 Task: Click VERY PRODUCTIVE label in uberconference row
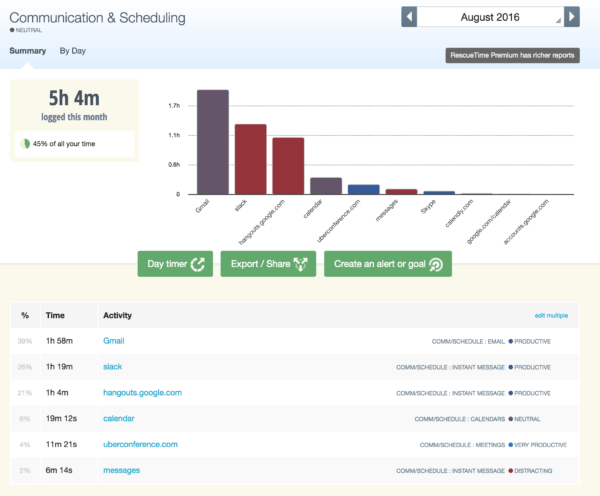540,445
